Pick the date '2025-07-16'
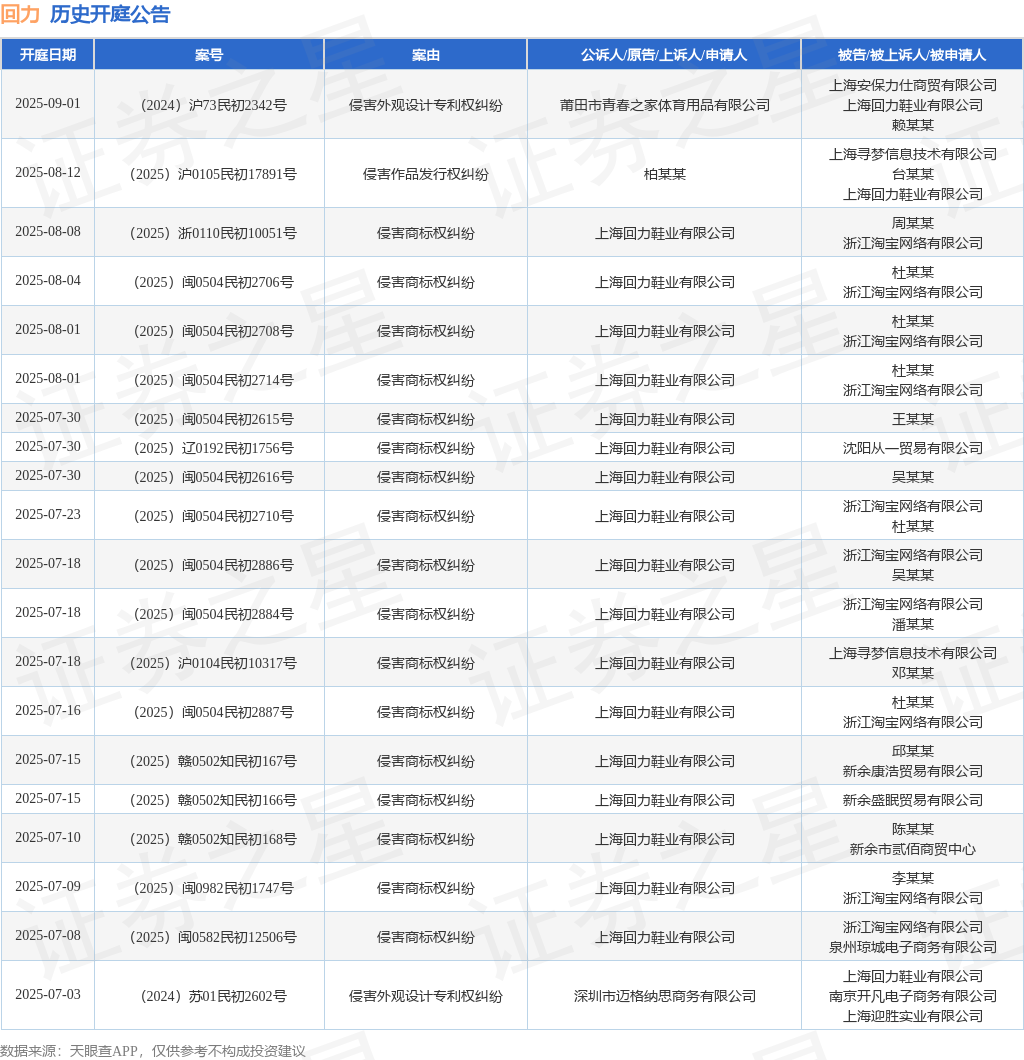This screenshot has width=1024, height=1060. (x=48, y=710)
